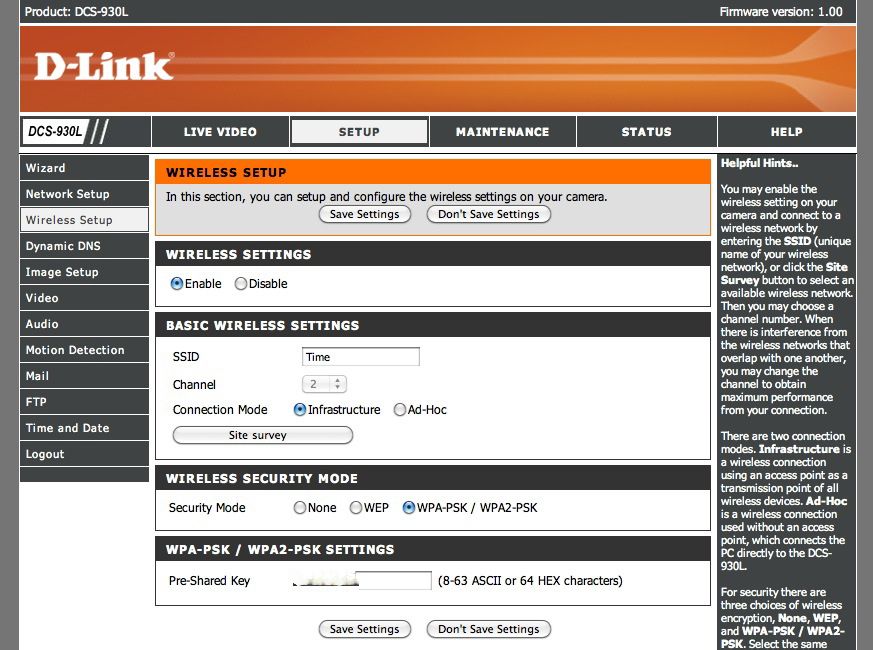Viewport: 873px width, 650px height.
Task: Click the Security Mode label
Action: (207, 507)
